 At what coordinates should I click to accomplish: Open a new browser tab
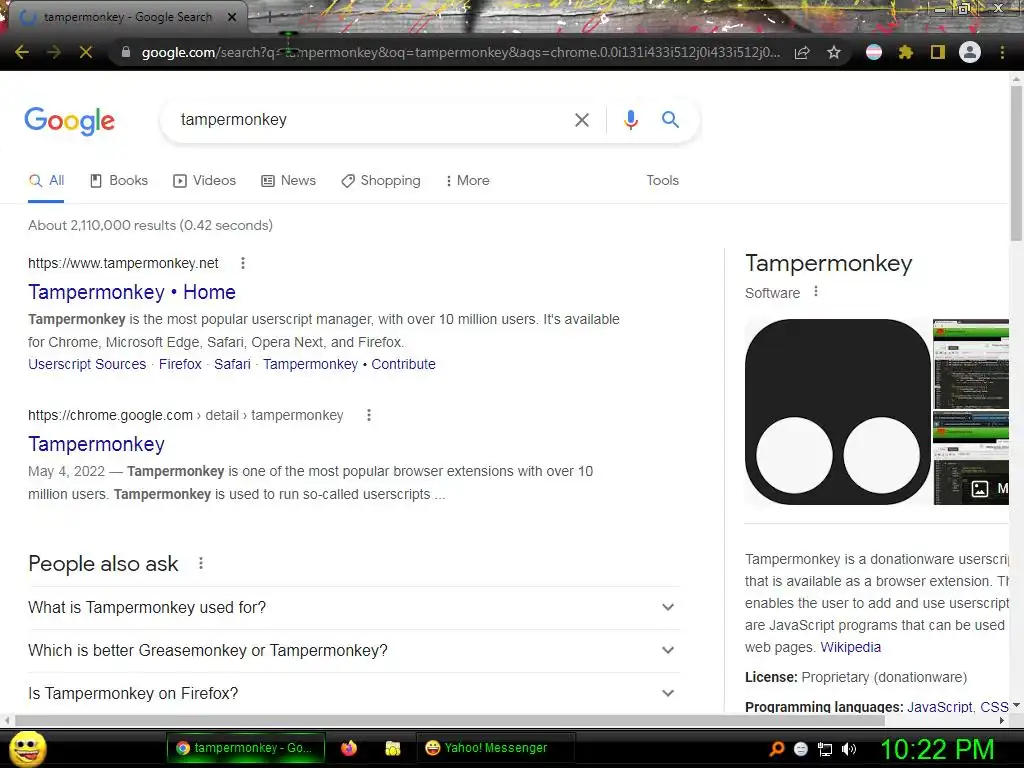point(269,17)
